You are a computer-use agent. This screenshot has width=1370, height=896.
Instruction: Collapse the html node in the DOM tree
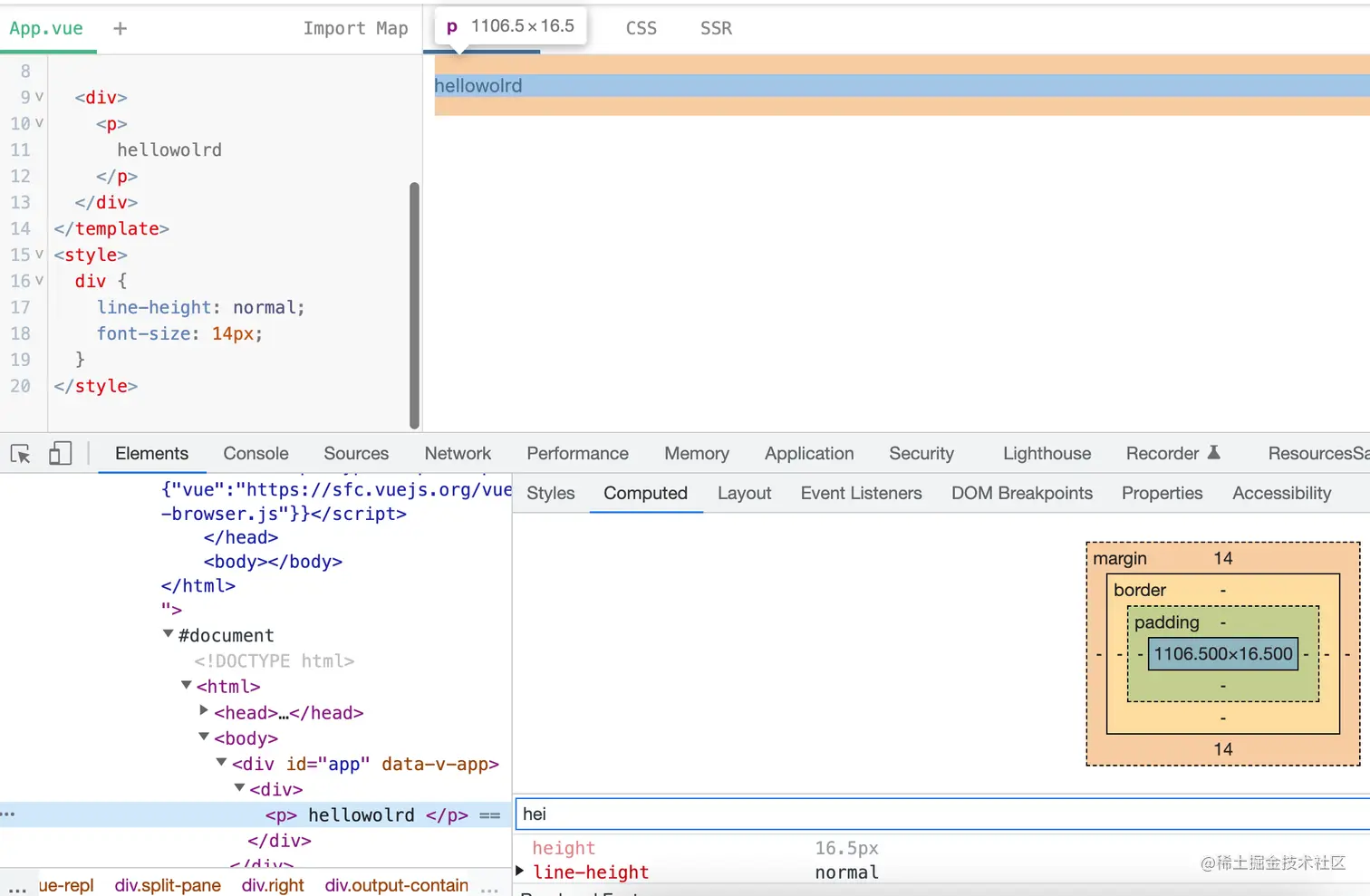click(x=186, y=685)
